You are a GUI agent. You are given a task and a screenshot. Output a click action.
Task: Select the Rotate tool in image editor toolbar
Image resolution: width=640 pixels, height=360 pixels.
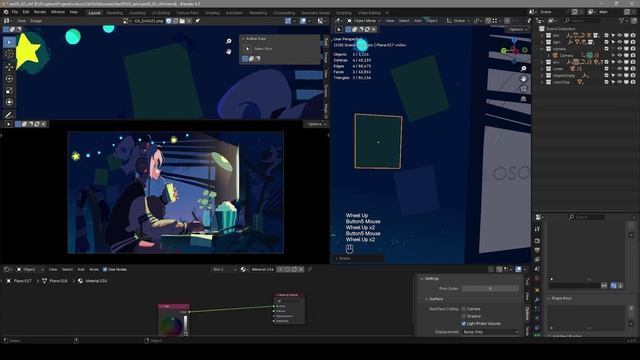(9, 78)
